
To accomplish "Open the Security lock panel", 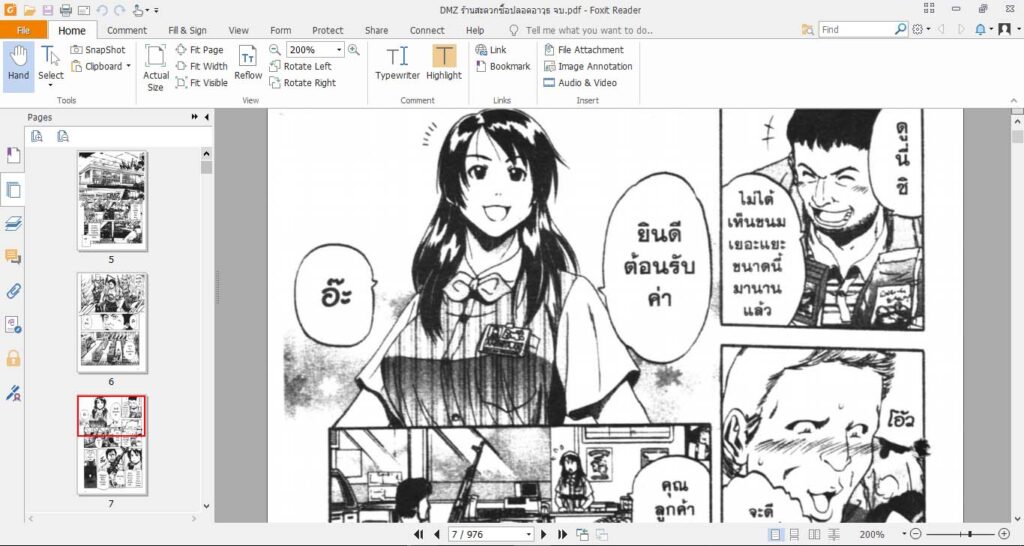I will tap(13, 359).
